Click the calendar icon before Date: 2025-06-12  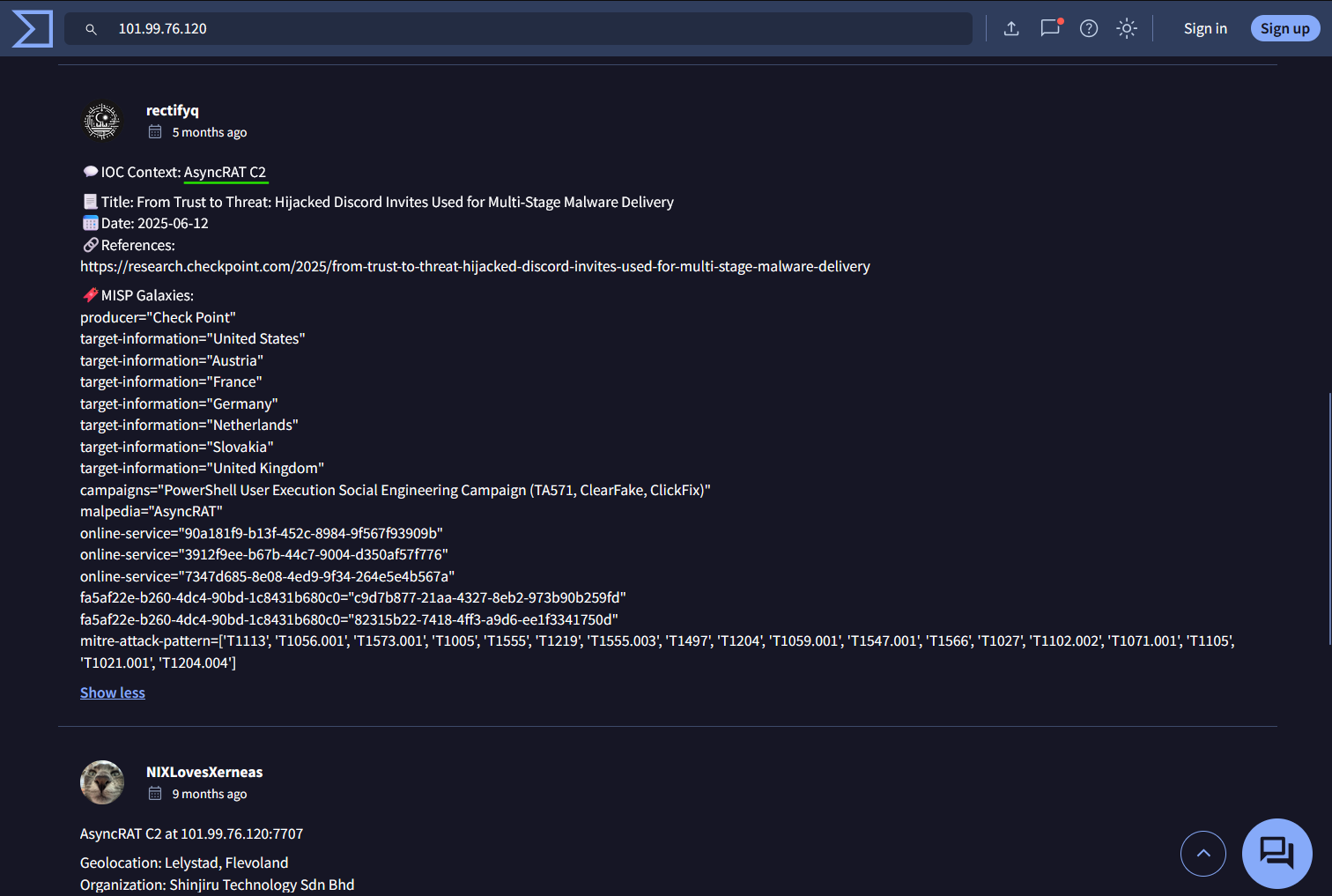click(x=90, y=223)
